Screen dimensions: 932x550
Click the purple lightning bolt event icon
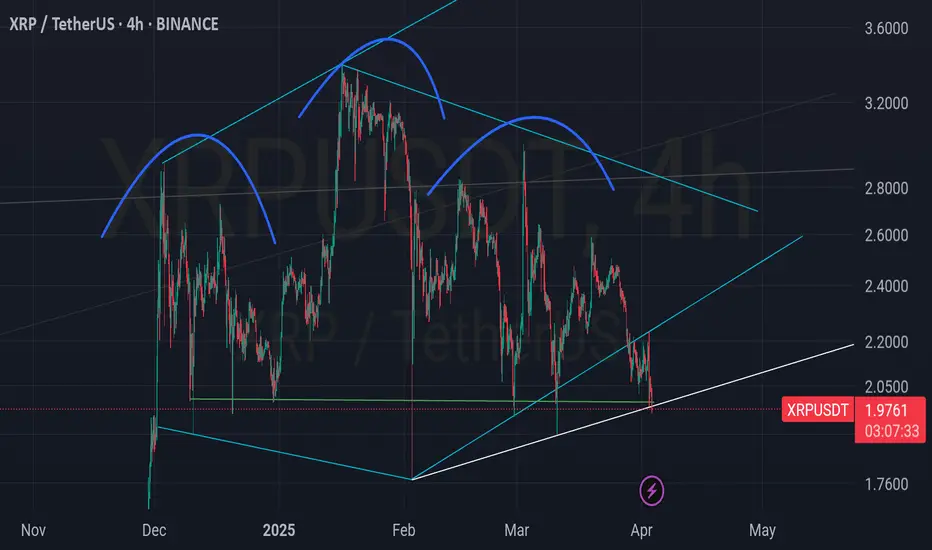[x=651, y=491]
